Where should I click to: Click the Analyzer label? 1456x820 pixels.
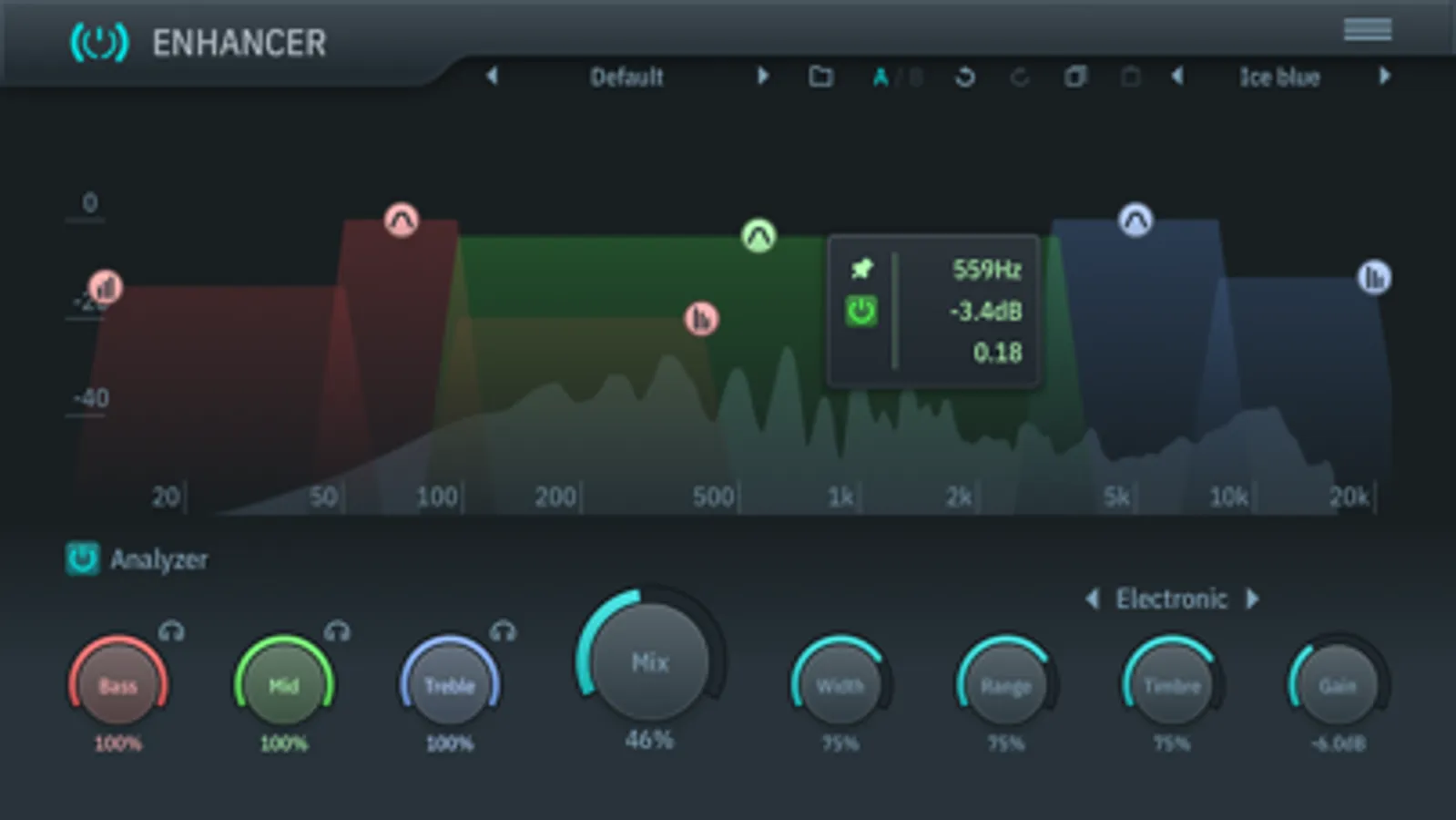pyautogui.click(x=158, y=559)
